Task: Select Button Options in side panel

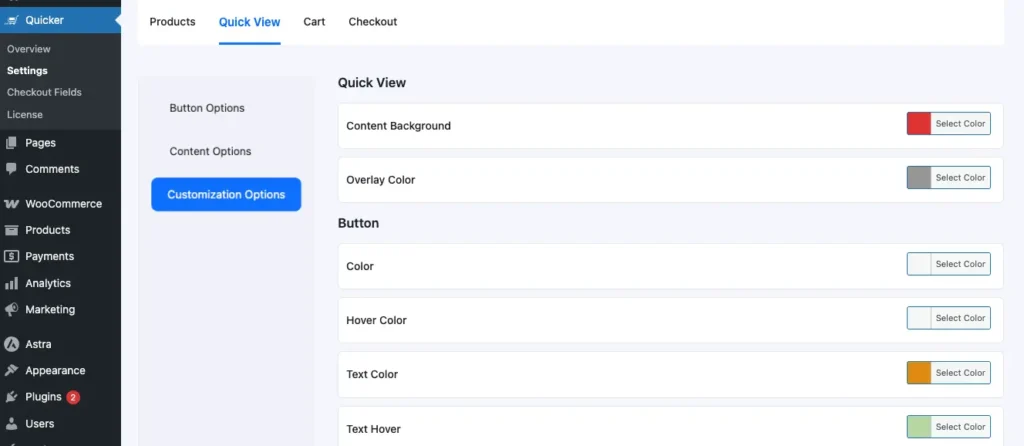Action: pos(207,108)
